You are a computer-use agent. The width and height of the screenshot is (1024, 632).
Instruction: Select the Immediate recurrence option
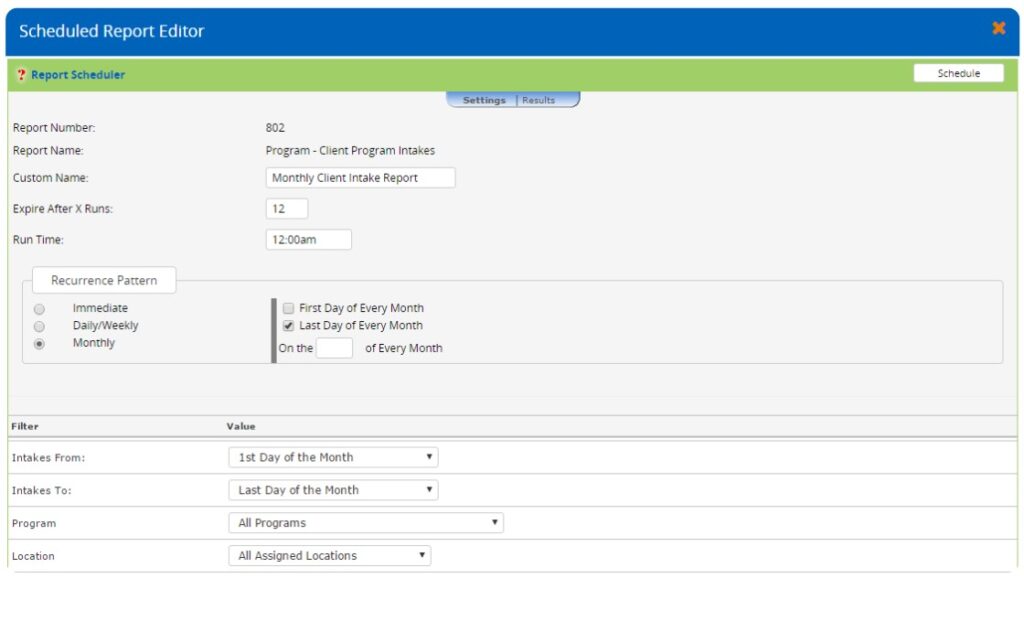tap(39, 308)
